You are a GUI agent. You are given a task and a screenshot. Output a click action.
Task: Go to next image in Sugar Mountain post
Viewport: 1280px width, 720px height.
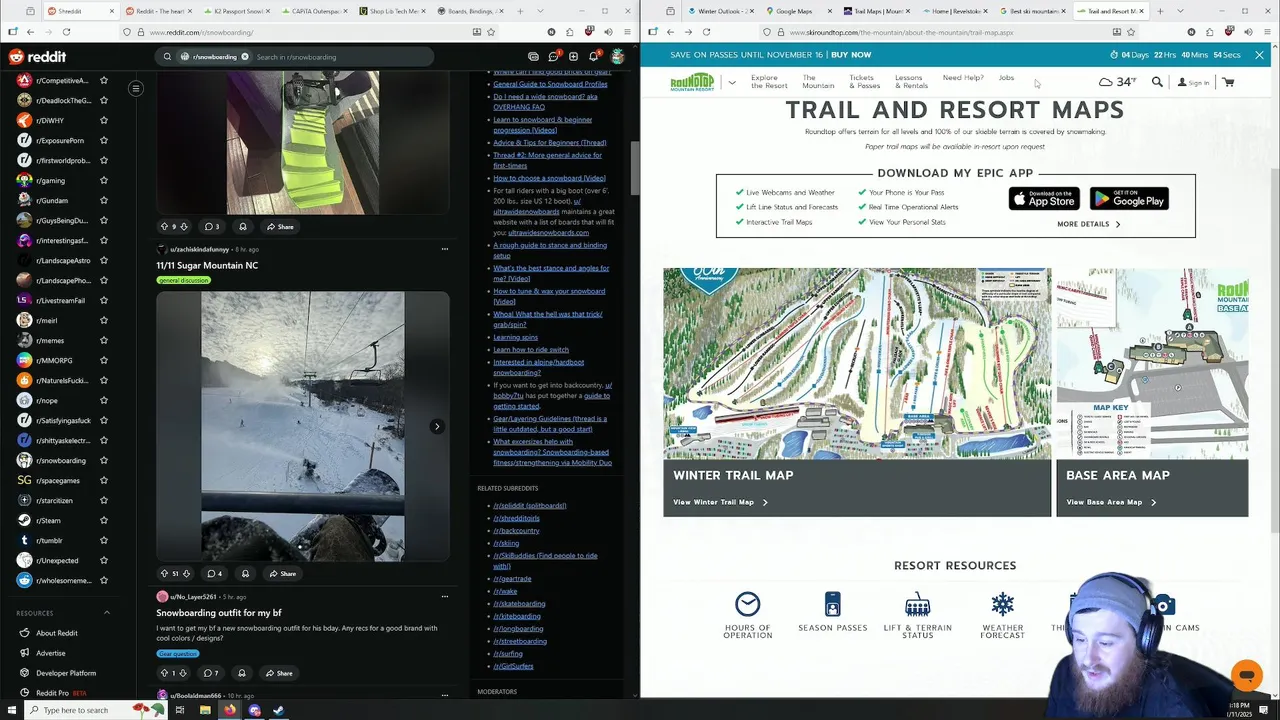pos(437,427)
